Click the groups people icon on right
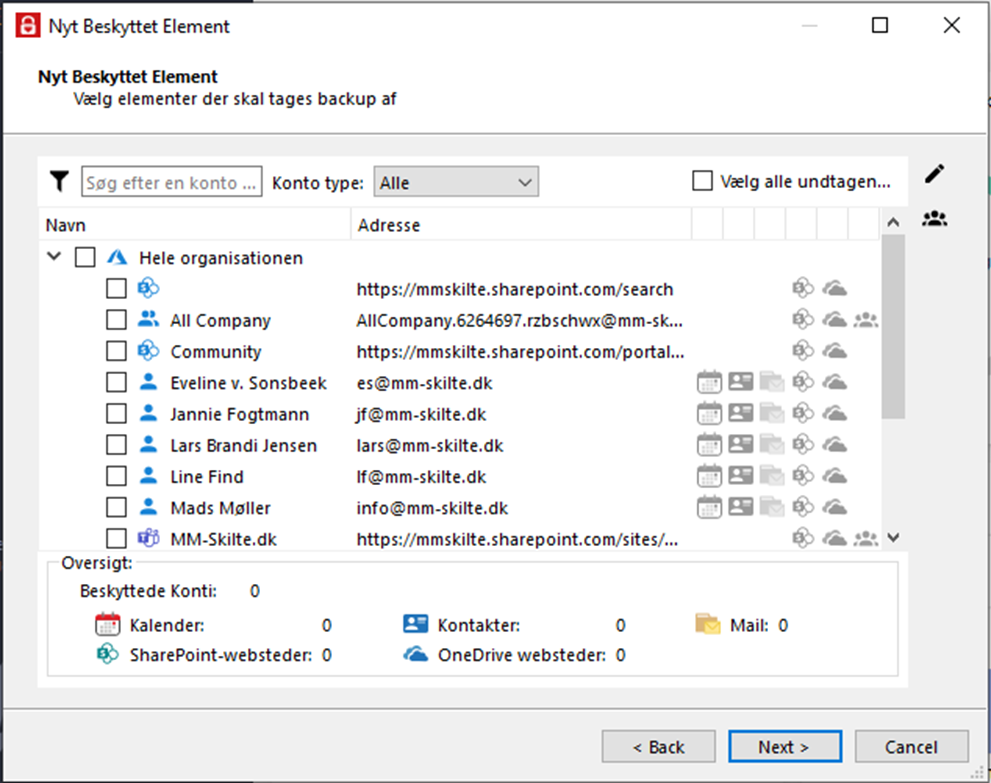Image resolution: width=991 pixels, height=783 pixels. click(934, 219)
